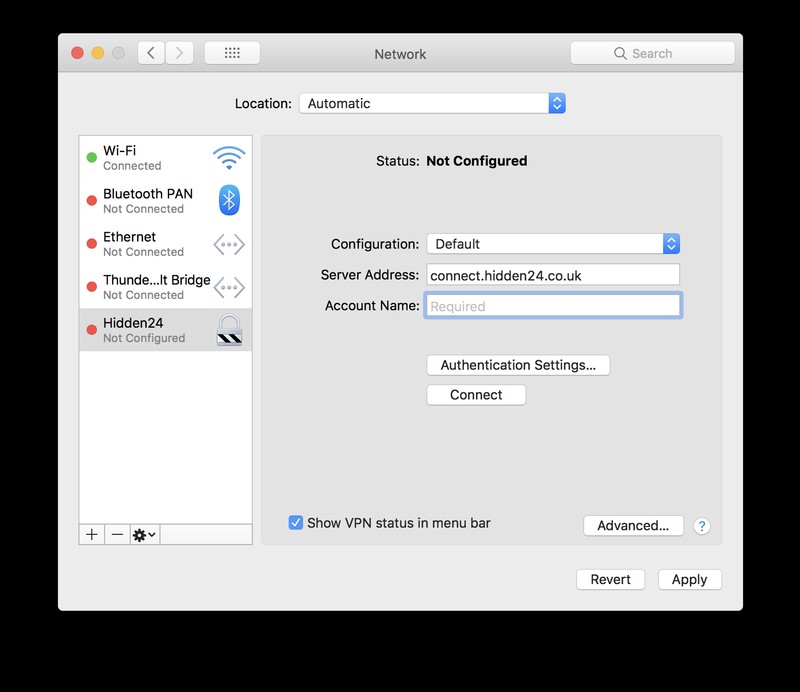The image size is (800, 692).
Task: Click the Apply button
Action: (690, 580)
